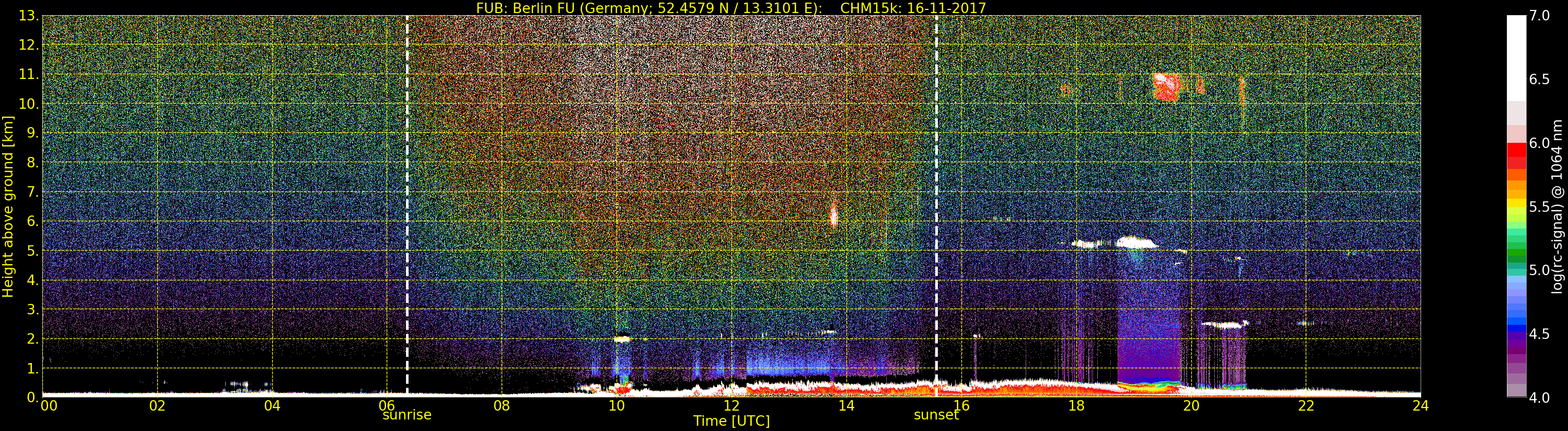
Task: Select the 'Height above ground [km]' axis label
Action: [x=8, y=206]
